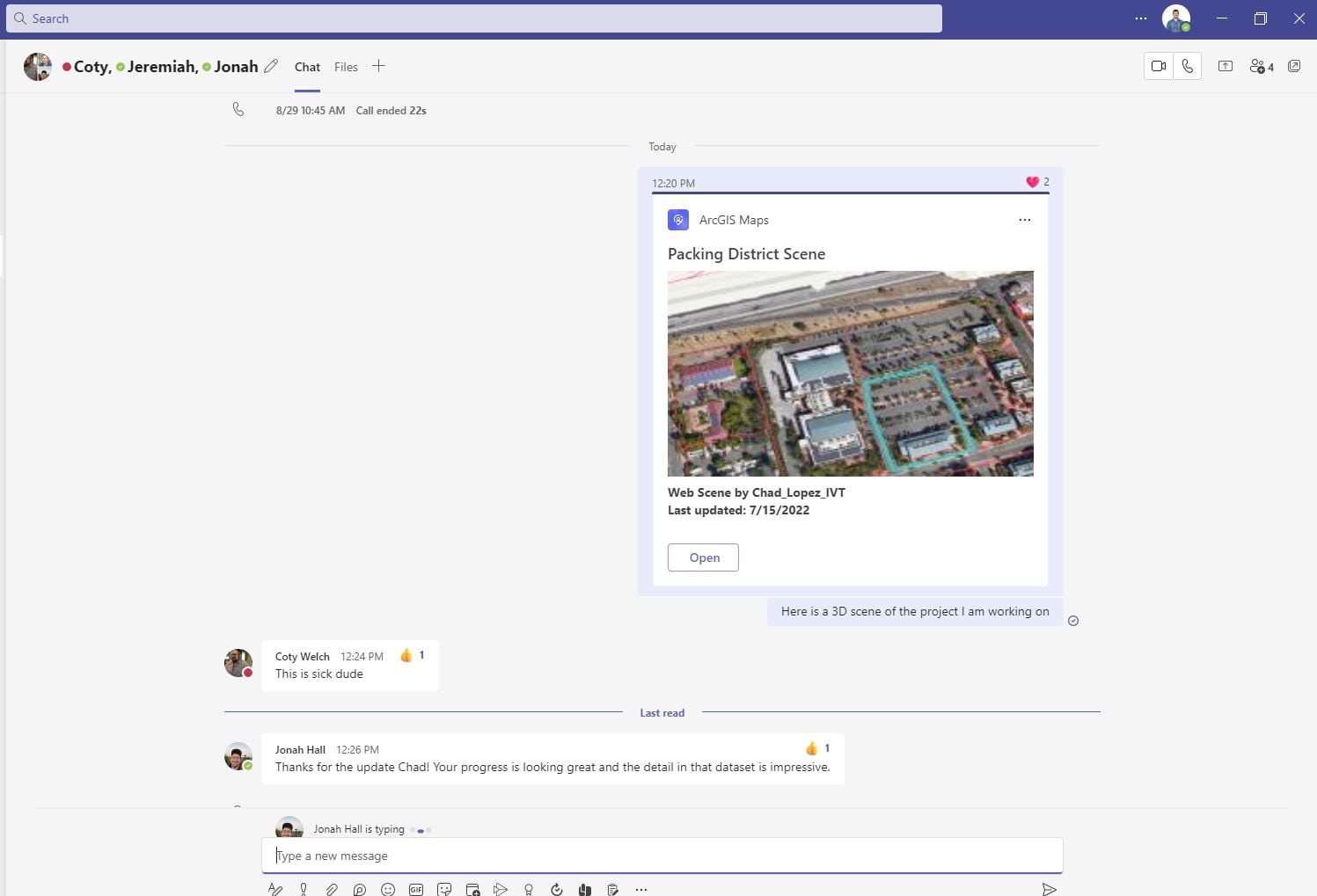This screenshot has width=1317, height=896.
Task: Insert an emoji into the message
Action: 388,889
